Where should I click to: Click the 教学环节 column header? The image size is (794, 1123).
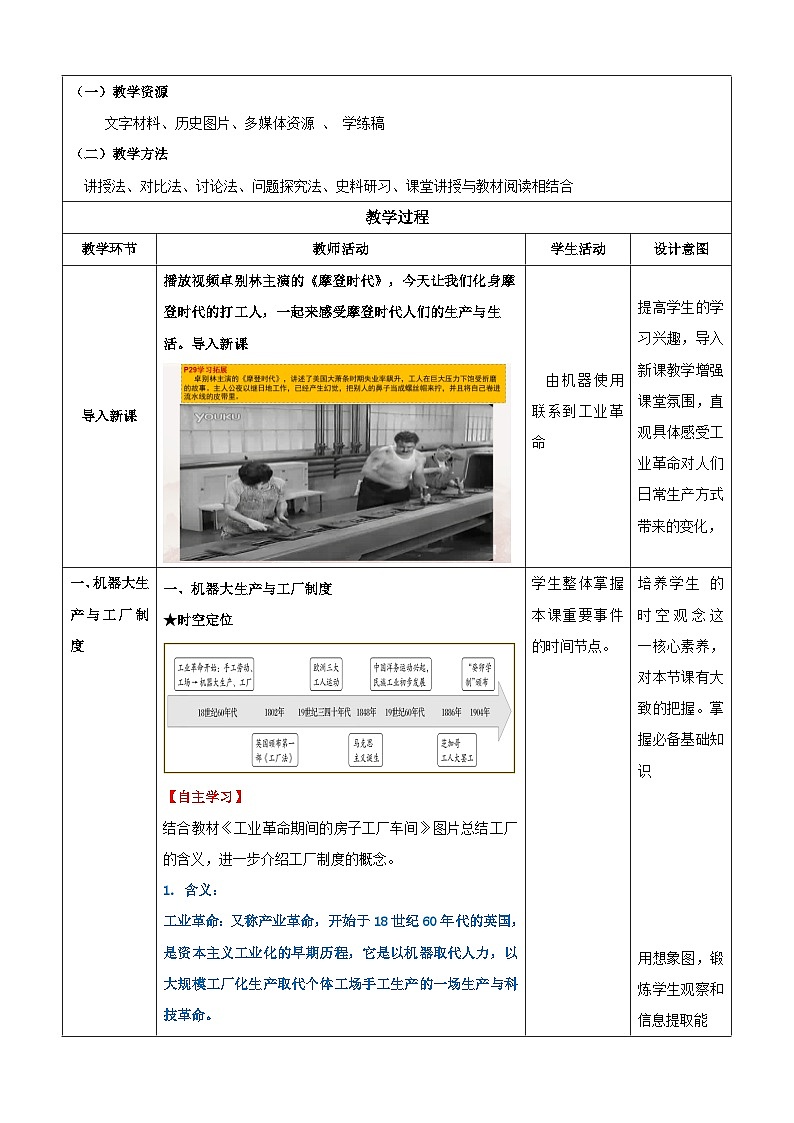tap(109, 249)
